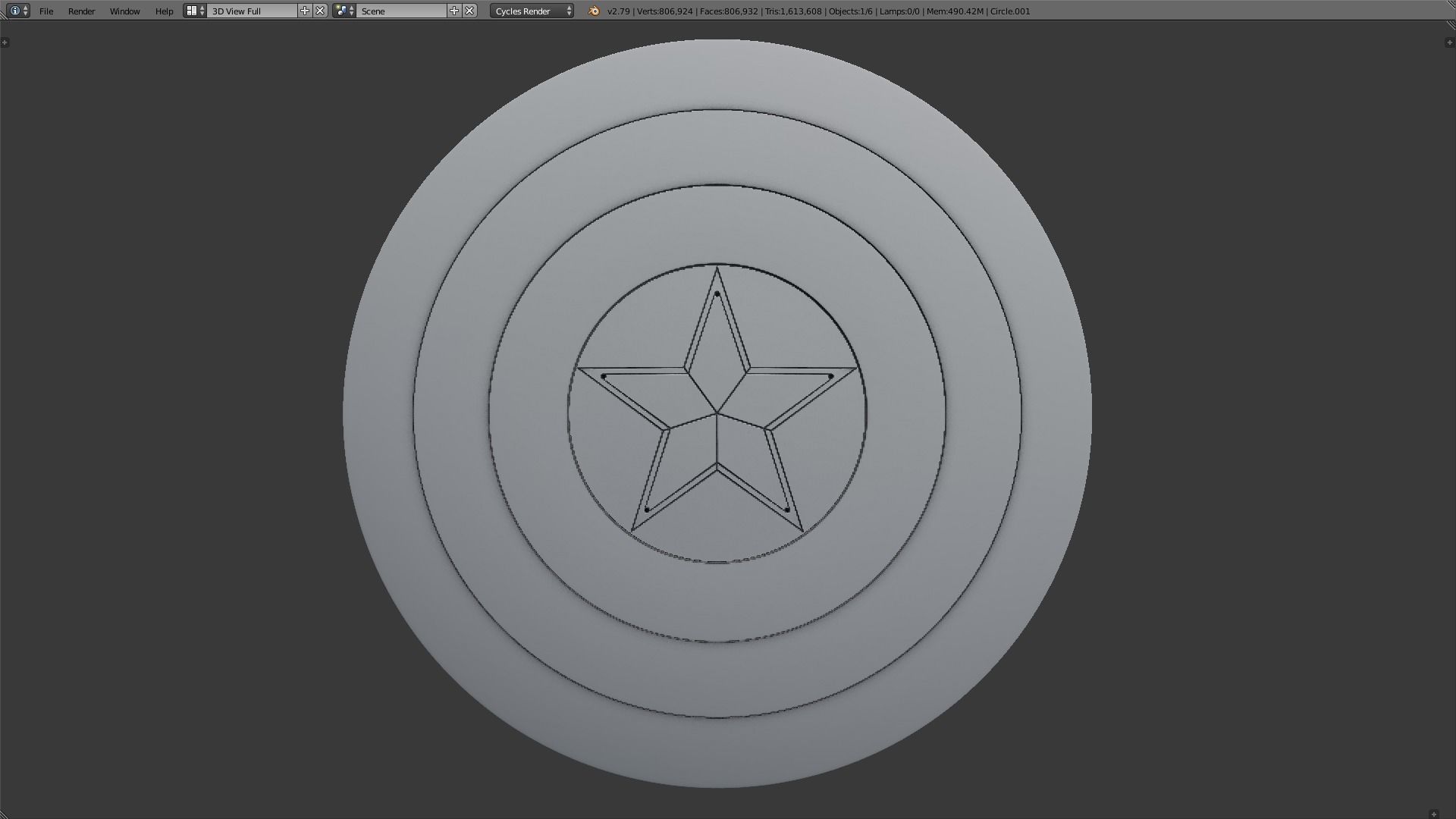
Task: Click the 'Verts:806,924' statistic text
Action: tap(665, 11)
